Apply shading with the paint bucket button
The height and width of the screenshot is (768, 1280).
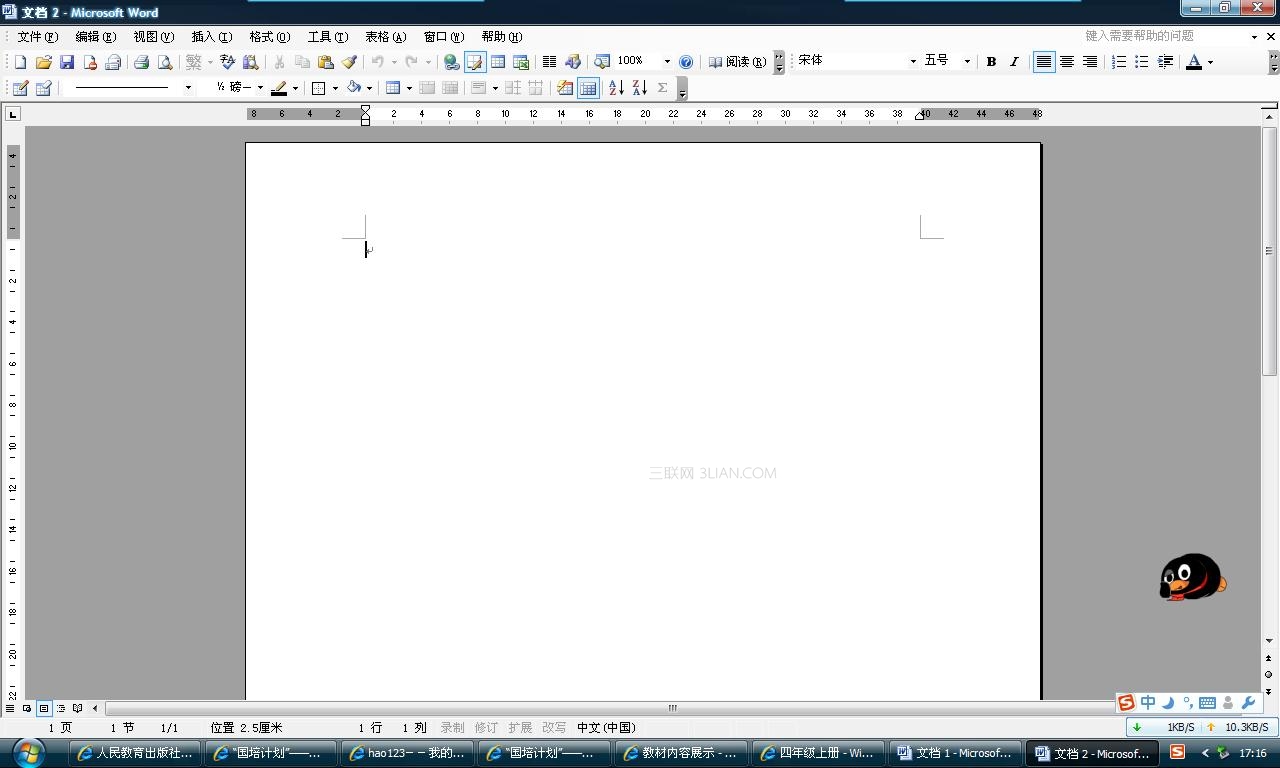[x=353, y=88]
